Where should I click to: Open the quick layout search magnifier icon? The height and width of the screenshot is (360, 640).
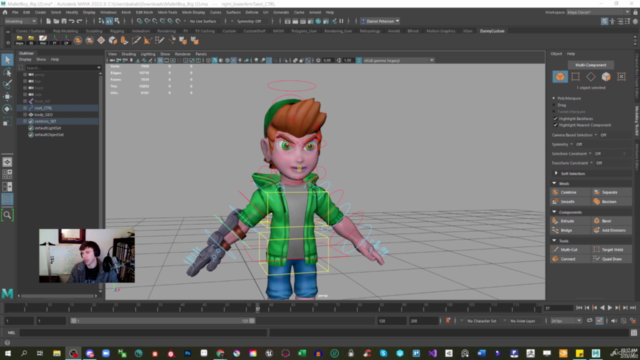point(7,215)
